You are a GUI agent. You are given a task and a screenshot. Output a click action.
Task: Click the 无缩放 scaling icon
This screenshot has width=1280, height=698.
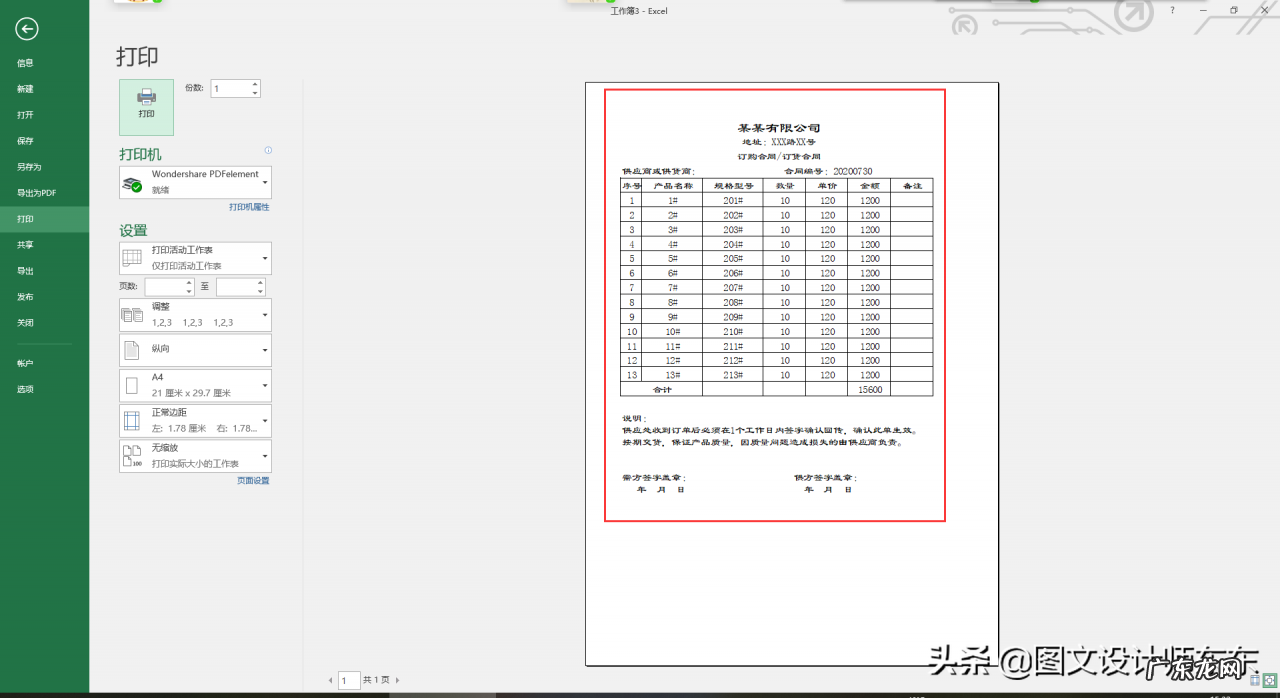[x=131, y=453]
